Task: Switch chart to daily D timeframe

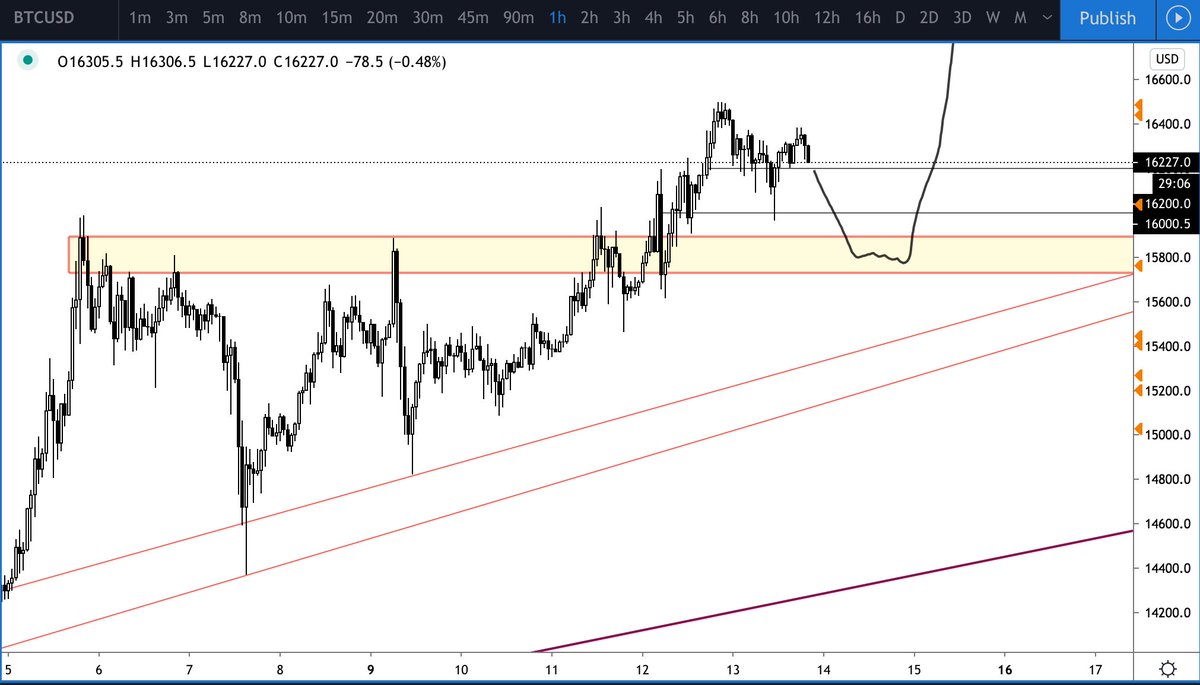Action: point(901,18)
